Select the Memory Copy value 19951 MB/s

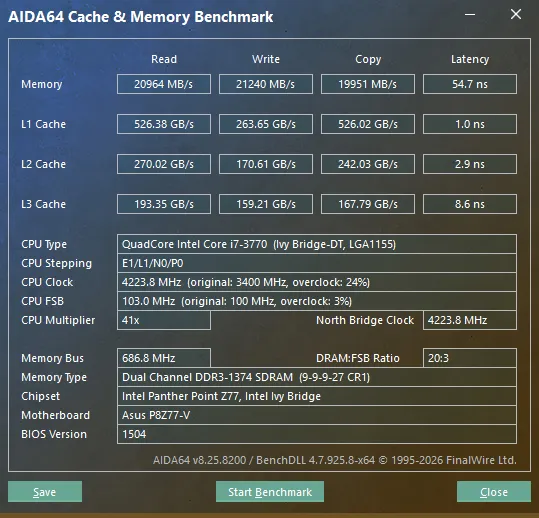pyautogui.click(x=368, y=84)
